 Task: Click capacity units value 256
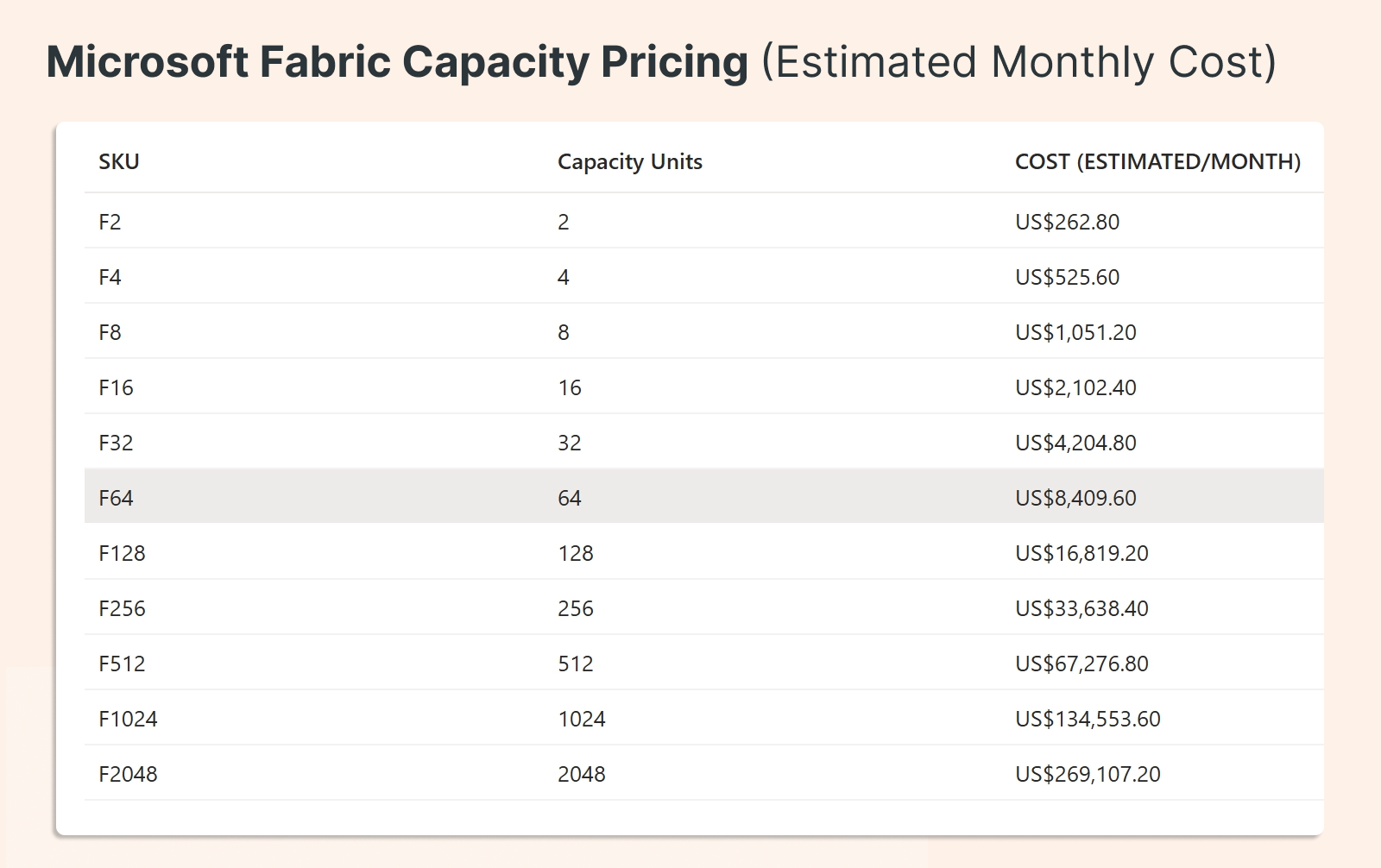point(575,609)
